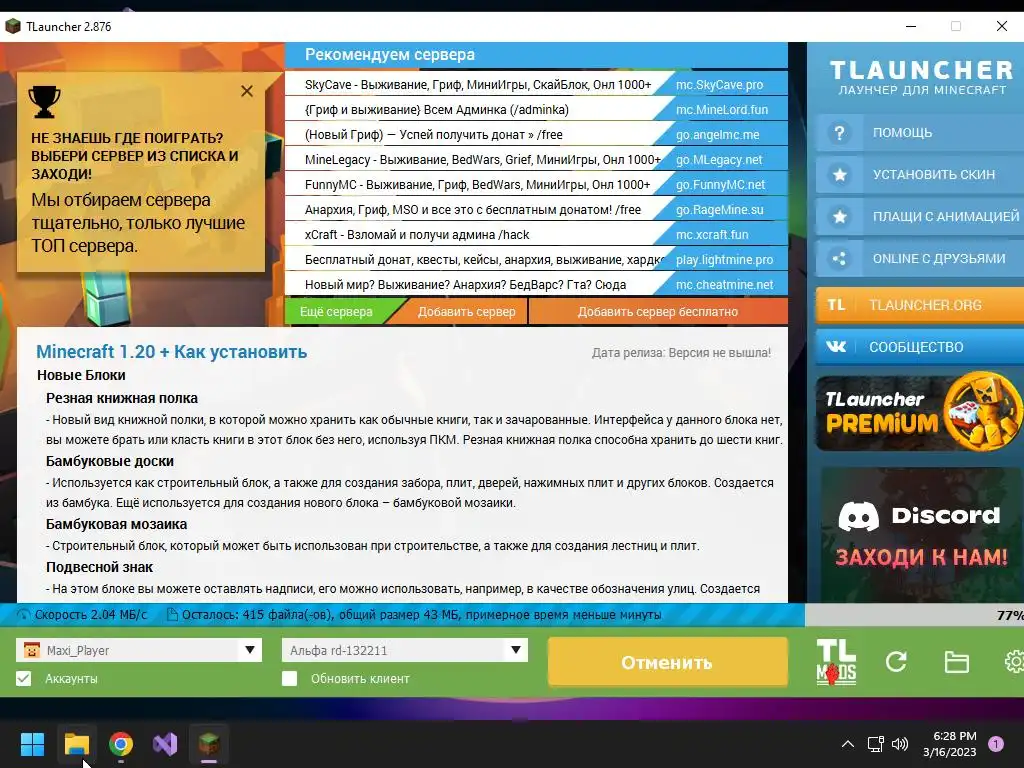Open СООБЩЕСТВО VK button
The height and width of the screenshot is (768, 1024).
click(x=920, y=347)
